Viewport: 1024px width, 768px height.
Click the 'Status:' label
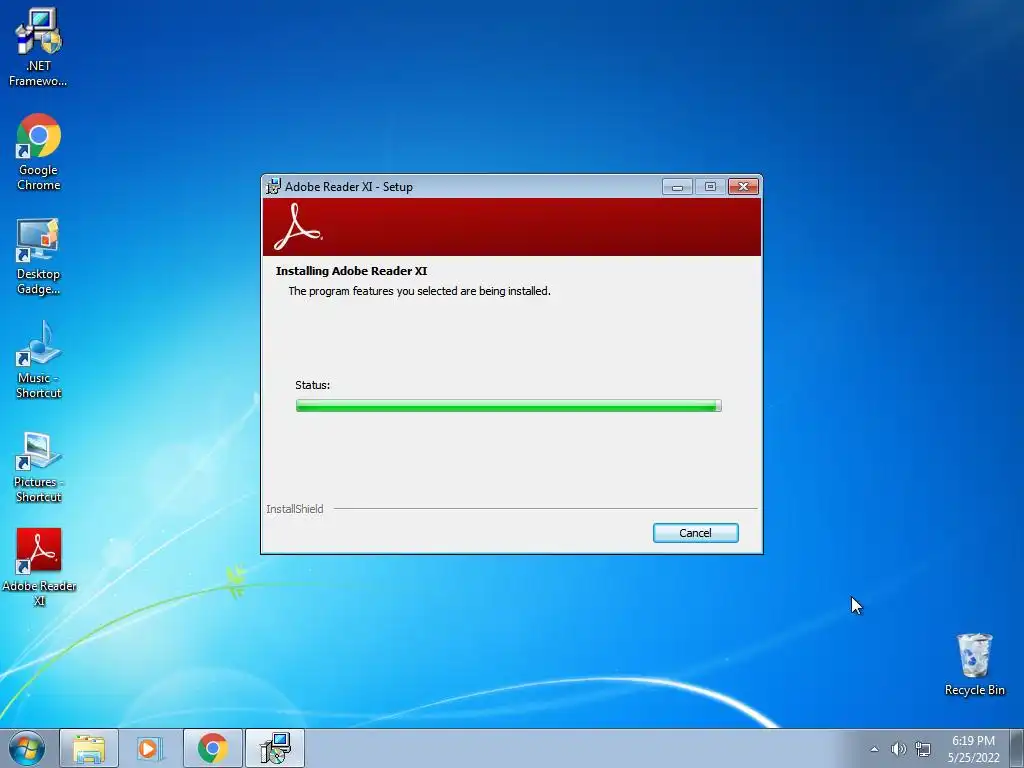(313, 385)
